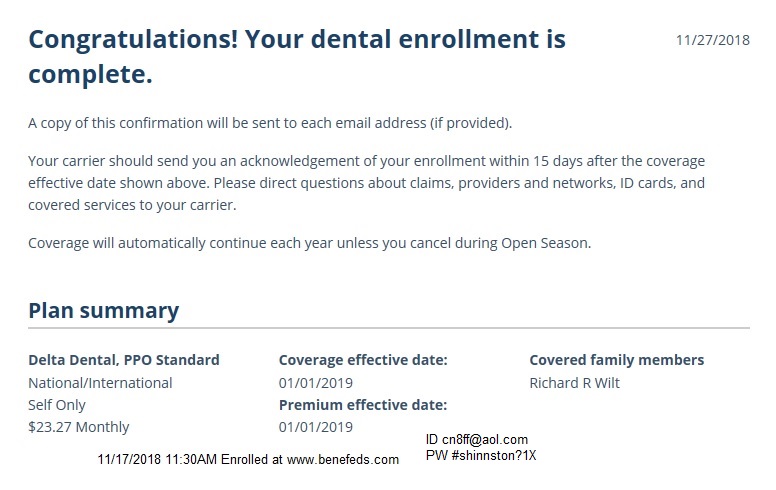The height and width of the screenshot is (490, 776).
Task: Click the "Coverage effective date:" label
Action: coord(362,360)
